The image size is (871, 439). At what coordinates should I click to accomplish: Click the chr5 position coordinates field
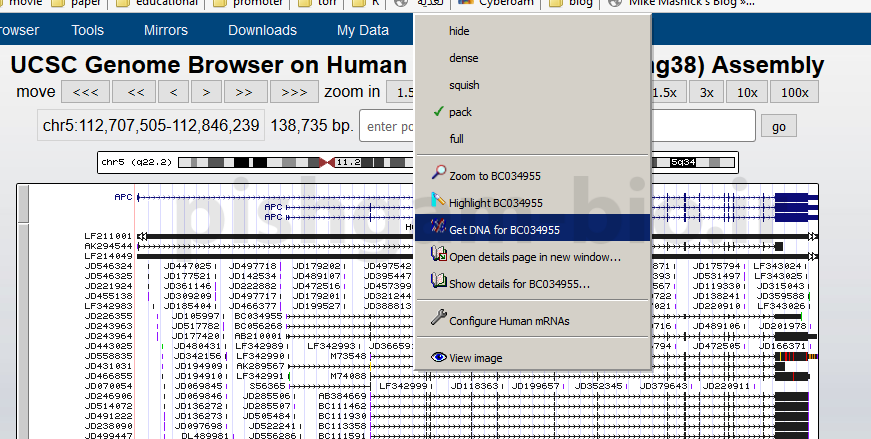(149, 126)
